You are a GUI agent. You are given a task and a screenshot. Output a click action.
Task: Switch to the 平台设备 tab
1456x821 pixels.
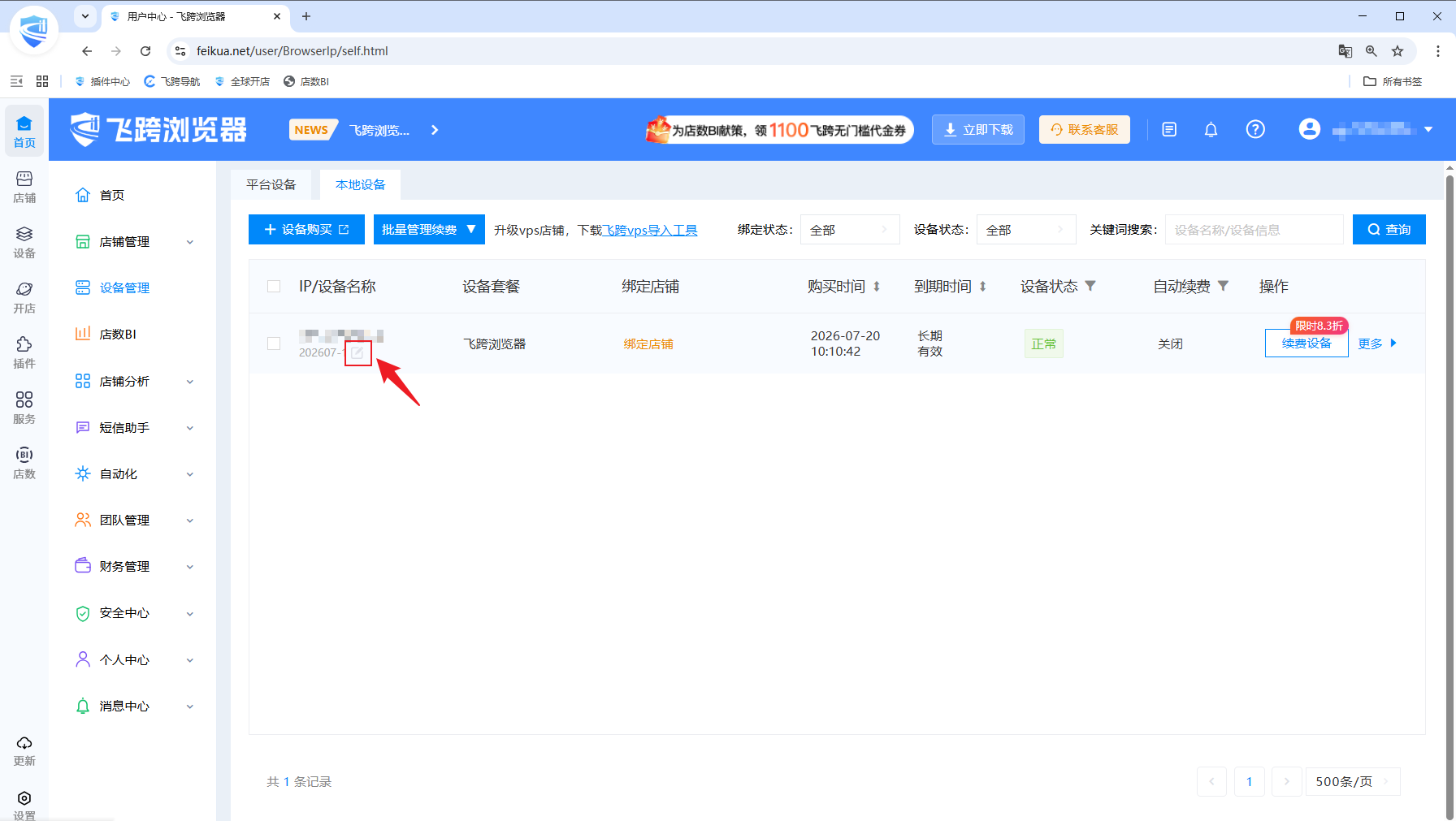[x=271, y=185]
